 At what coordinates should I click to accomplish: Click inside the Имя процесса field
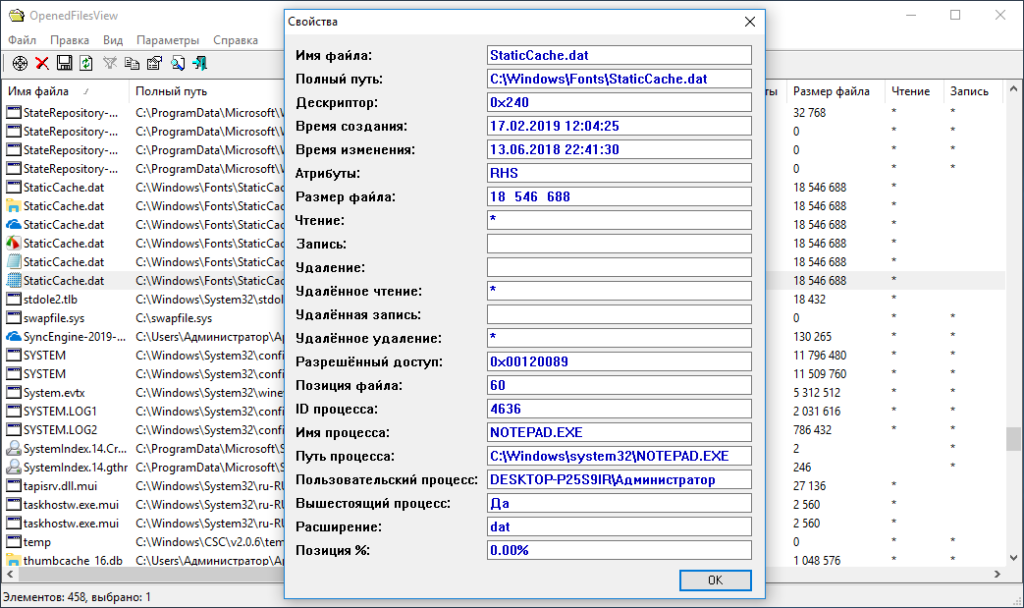pos(618,432)
